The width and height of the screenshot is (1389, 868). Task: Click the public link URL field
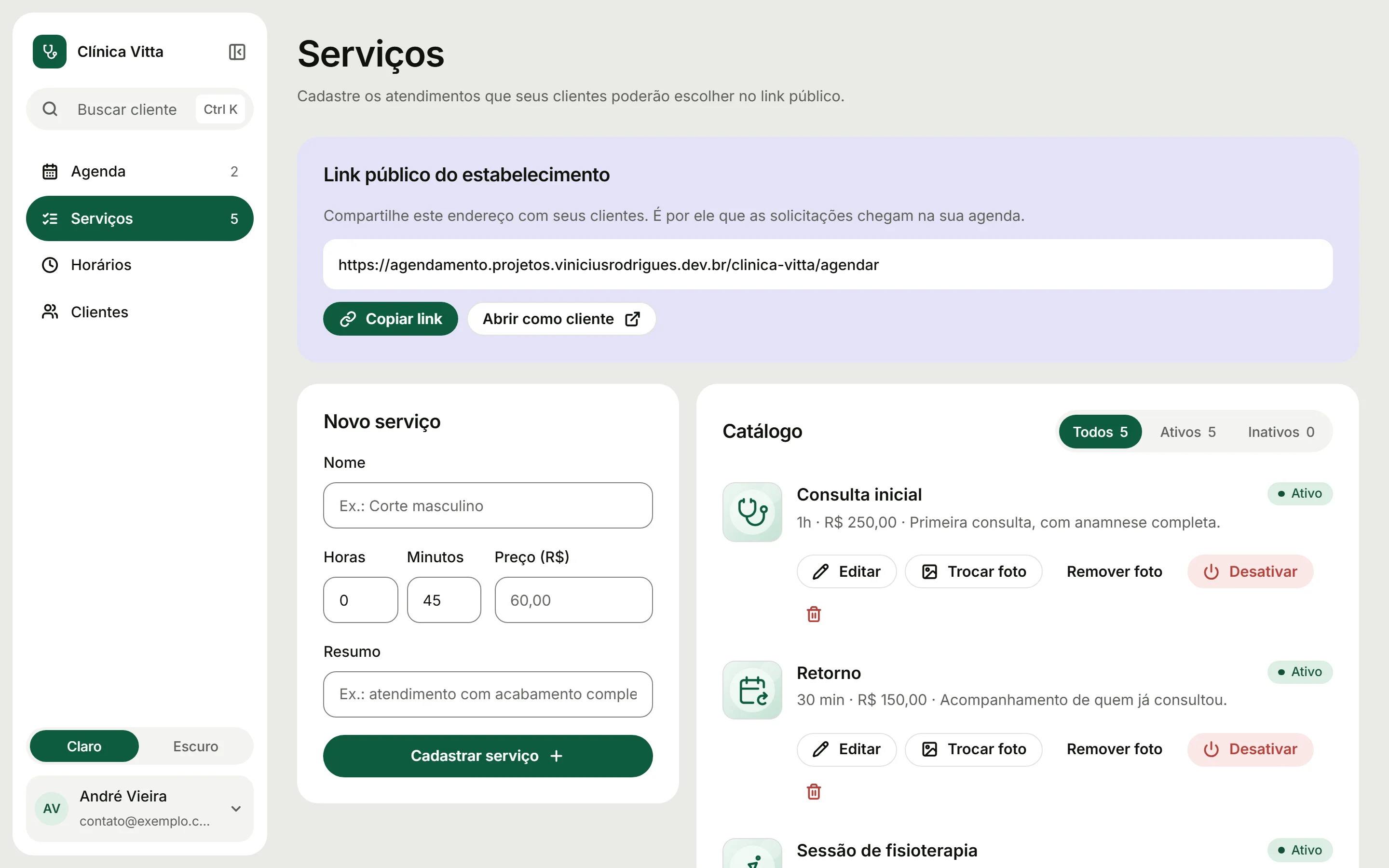(828, 264)
